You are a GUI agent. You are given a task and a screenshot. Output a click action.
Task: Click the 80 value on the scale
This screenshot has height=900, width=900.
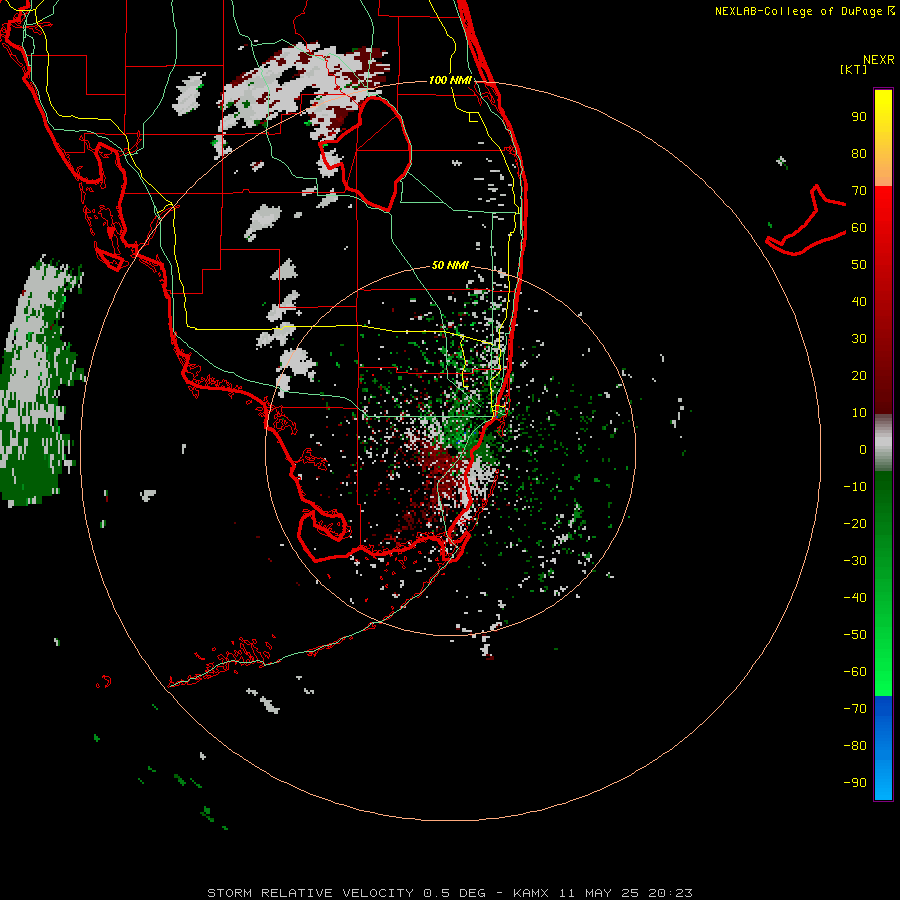click(x=859, y=154)
